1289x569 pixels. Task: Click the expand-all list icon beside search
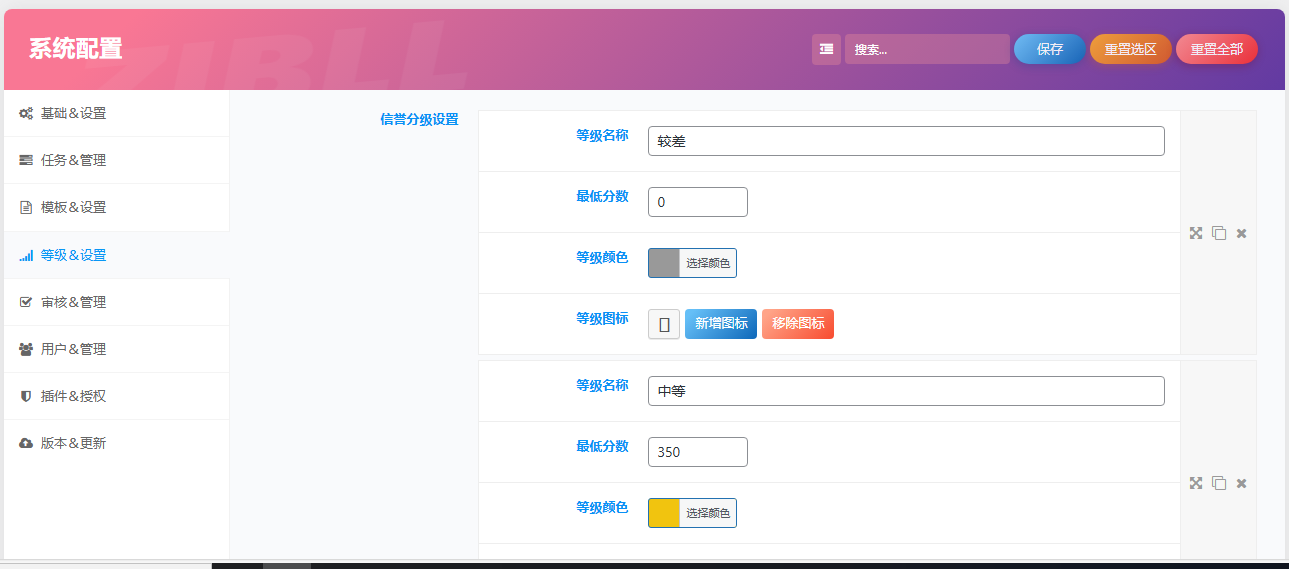[x=826, y=49]
